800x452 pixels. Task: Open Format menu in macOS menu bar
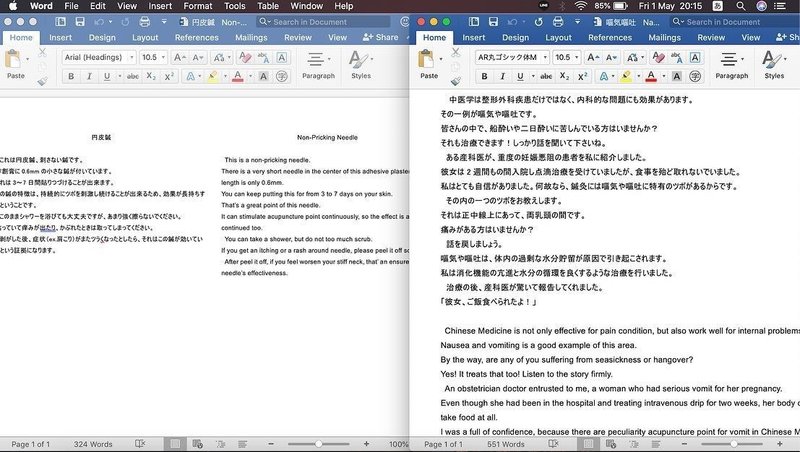pos(197,6)
